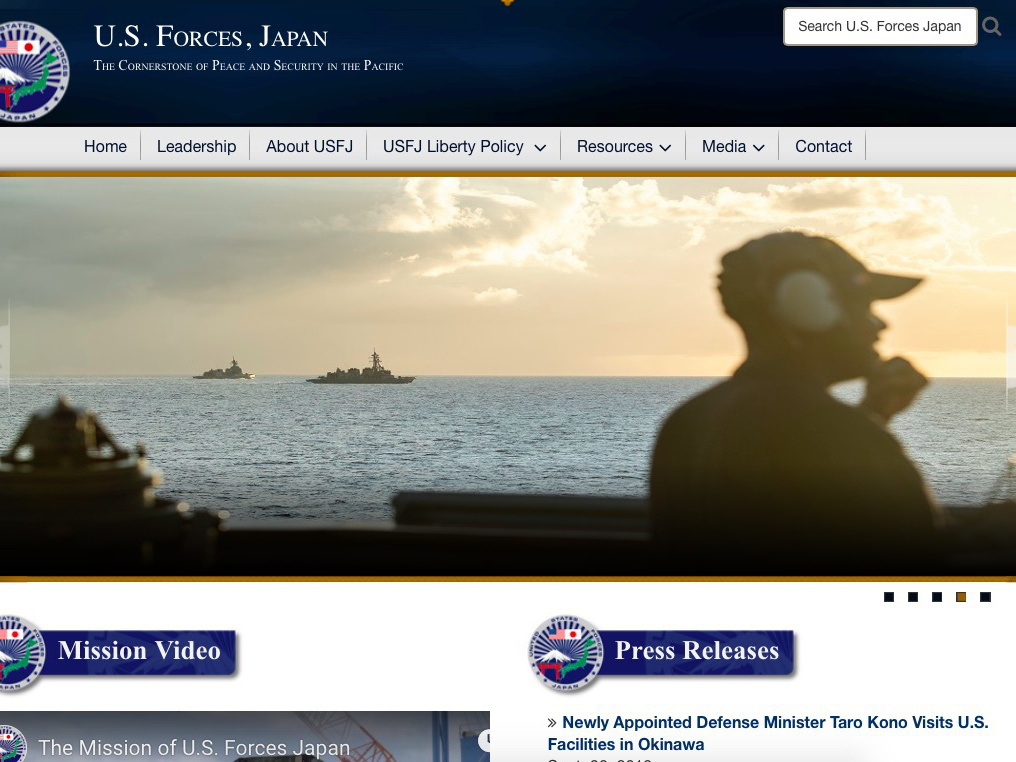1016x762 pixels.
Task: Expand the Media dropdown chevron
Action: [x=759, y=148]
